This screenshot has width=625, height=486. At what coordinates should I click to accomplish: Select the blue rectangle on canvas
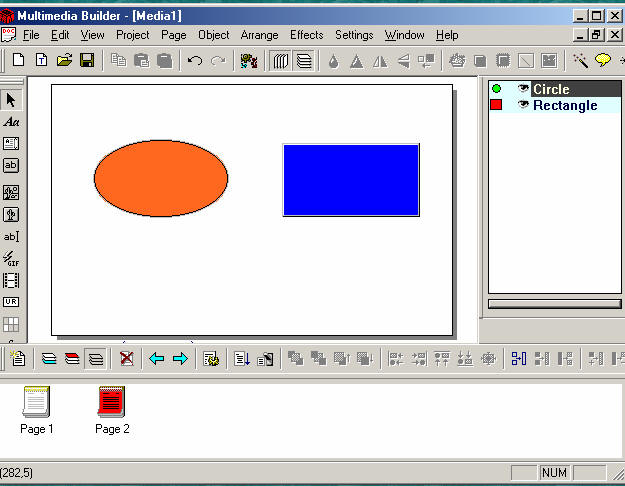pyautogui.click(x=351, y=180)
